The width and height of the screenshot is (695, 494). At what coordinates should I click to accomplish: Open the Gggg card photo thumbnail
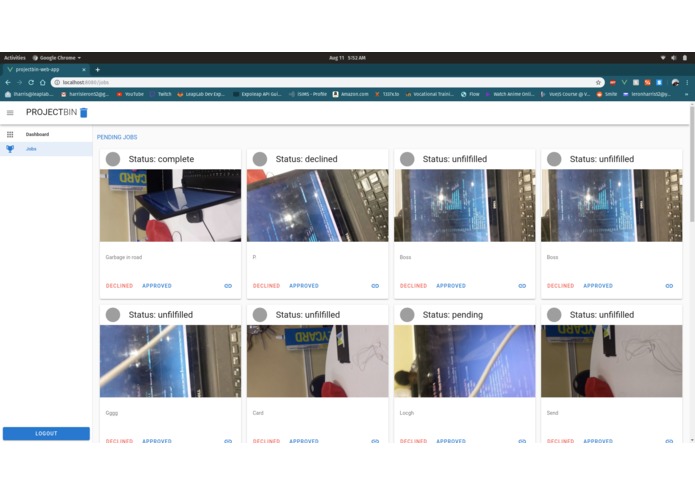pyautogui.click(x=171, y=361)
